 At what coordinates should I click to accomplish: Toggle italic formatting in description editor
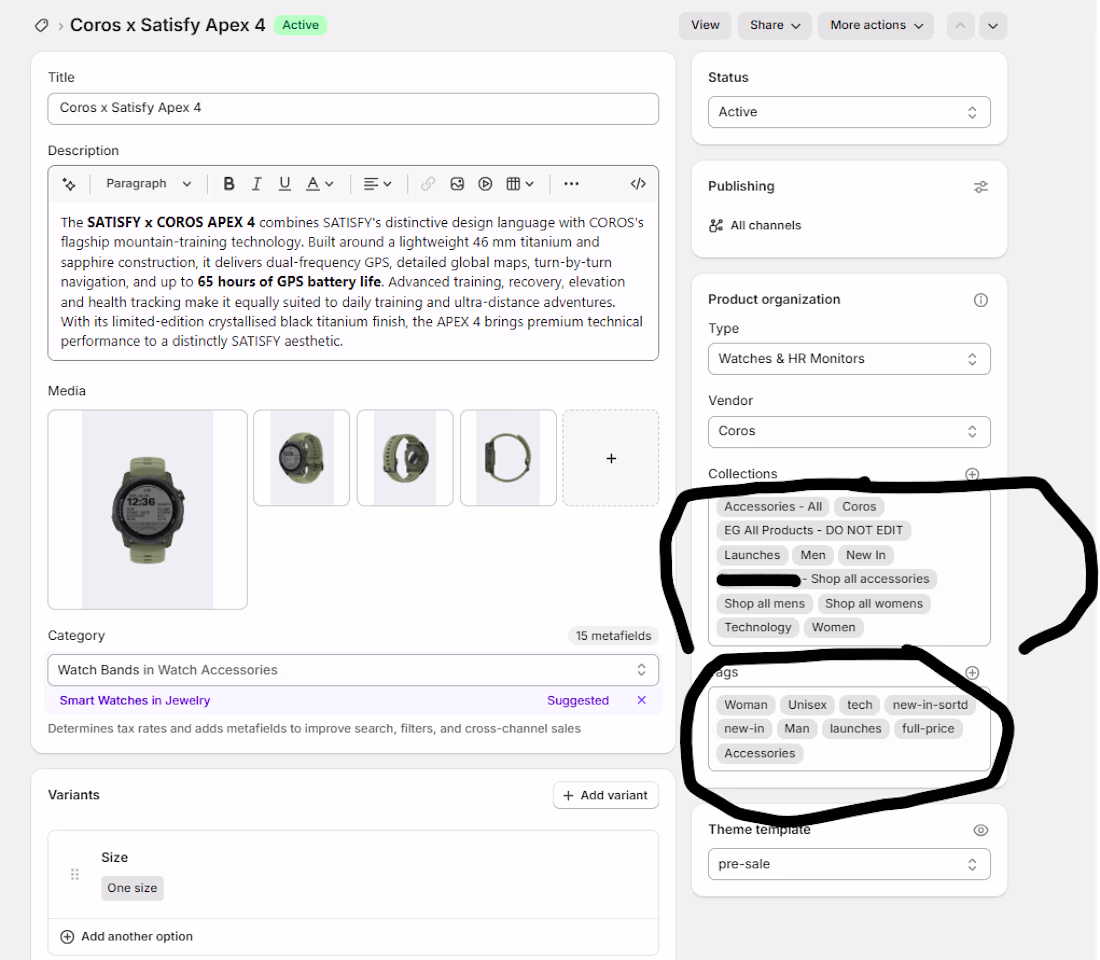(257, 184)
